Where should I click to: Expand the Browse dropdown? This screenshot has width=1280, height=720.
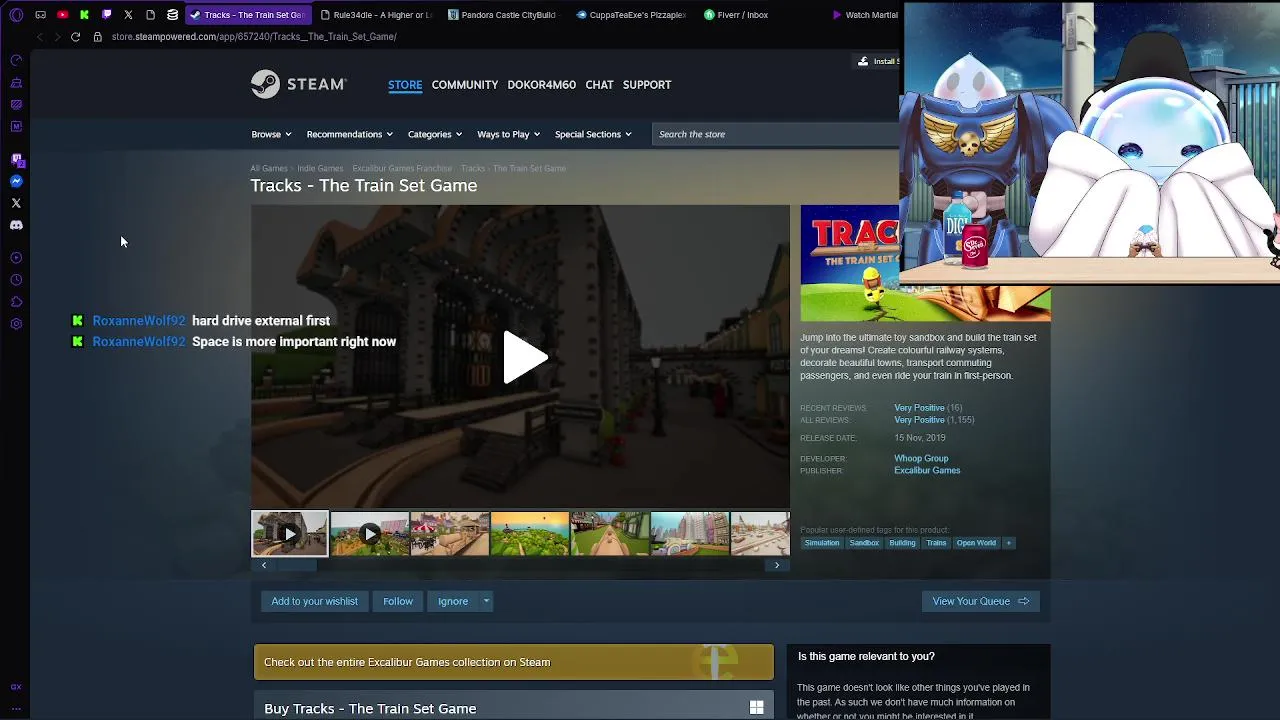coord(271,134)
